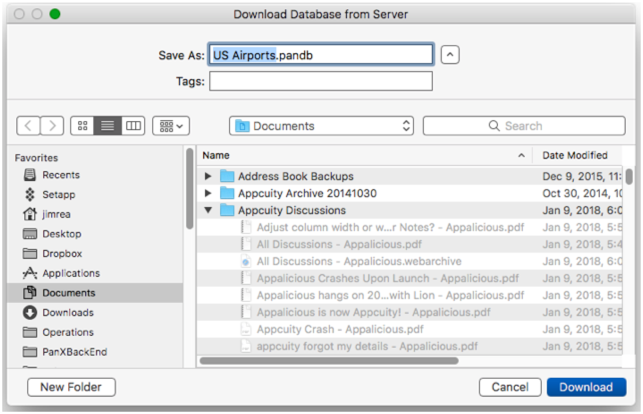This screenshot has width=643, height=414.
Task: Switch to column view mode
Action: tap(133, 127)
